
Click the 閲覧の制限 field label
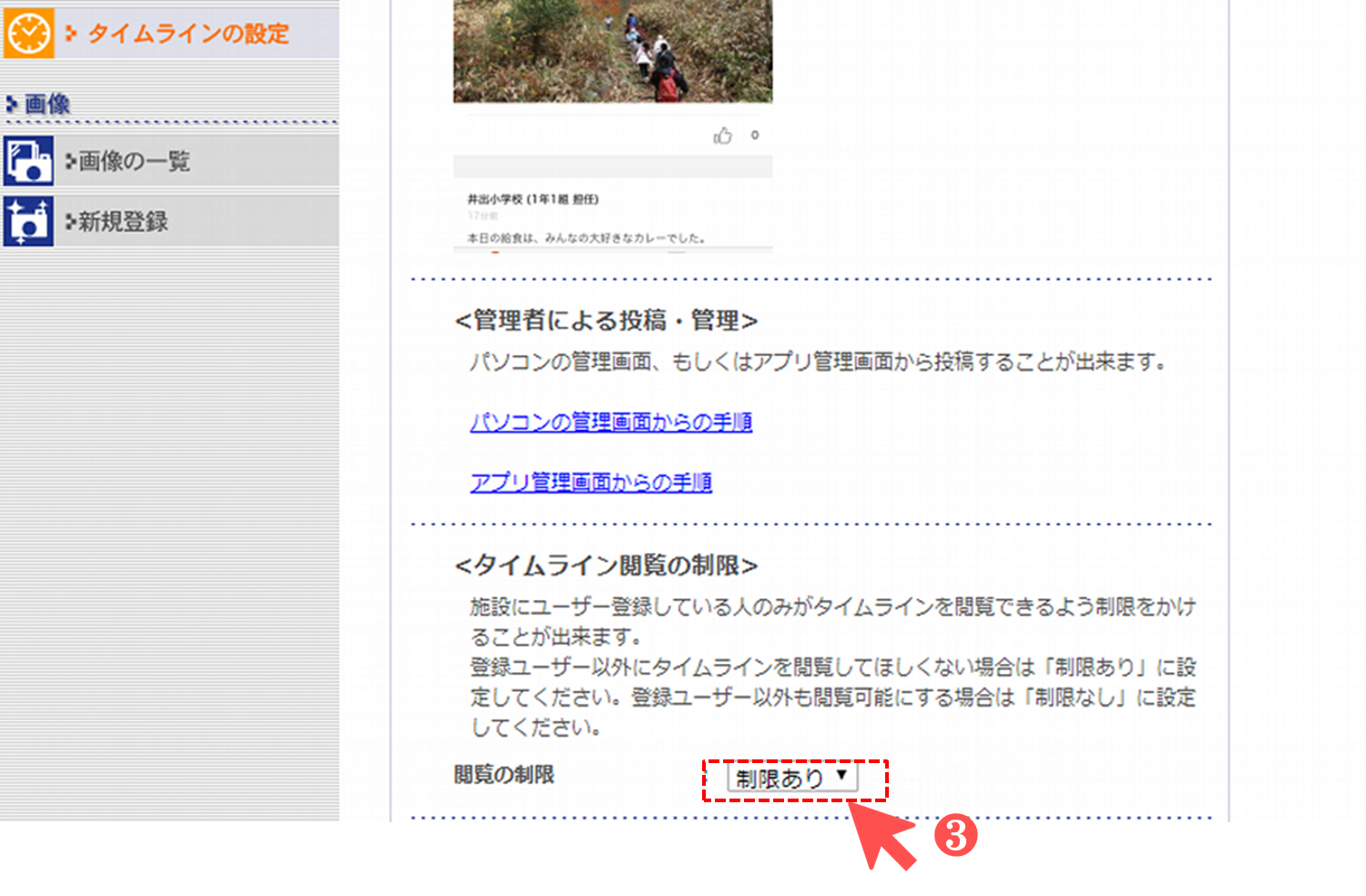pyautogui.click(x=504, y=775)
